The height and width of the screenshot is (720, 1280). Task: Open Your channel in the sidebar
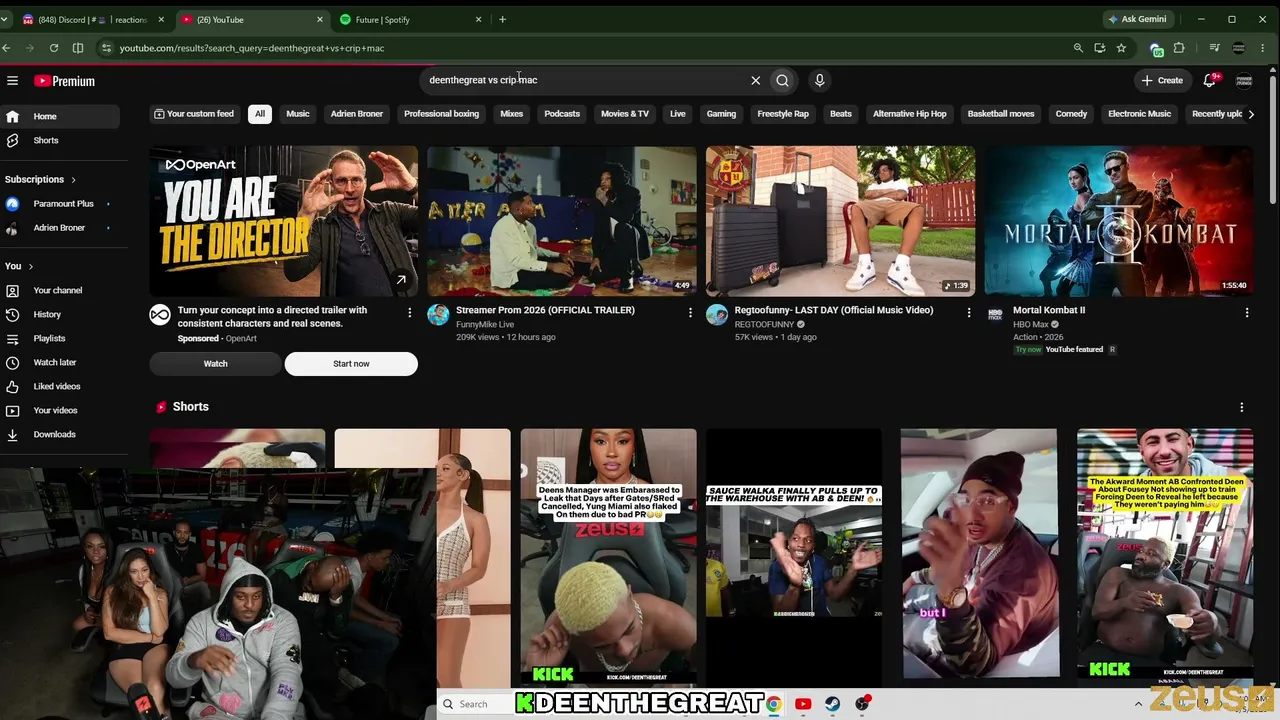[x=60, y=290]
